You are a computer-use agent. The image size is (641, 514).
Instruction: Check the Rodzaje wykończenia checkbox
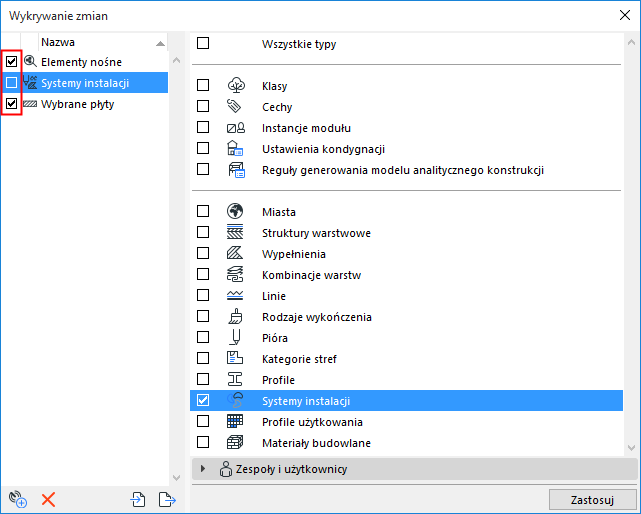point(203,316)
